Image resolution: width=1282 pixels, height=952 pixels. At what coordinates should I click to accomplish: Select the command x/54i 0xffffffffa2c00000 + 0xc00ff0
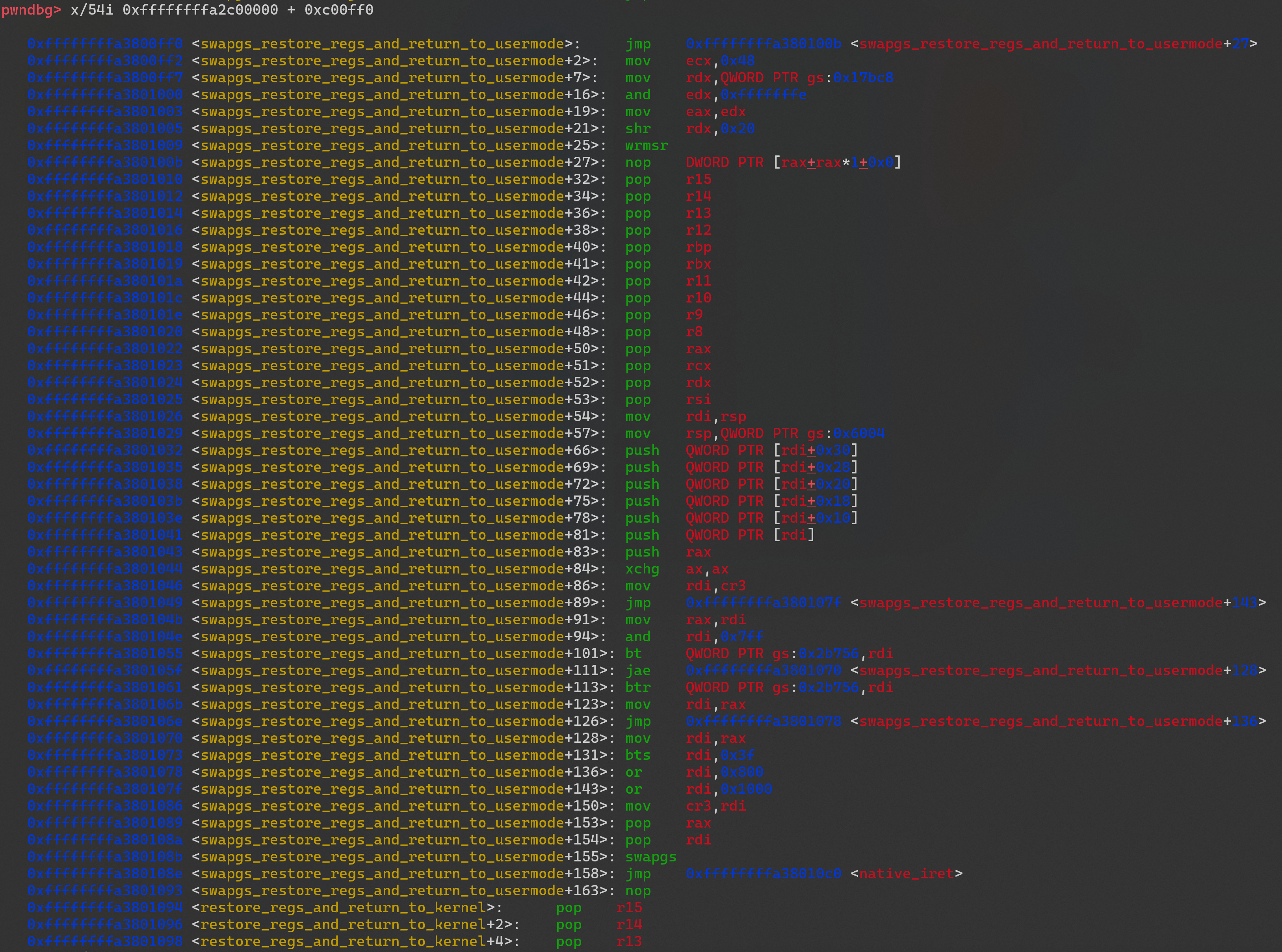(x=222, y=10)
